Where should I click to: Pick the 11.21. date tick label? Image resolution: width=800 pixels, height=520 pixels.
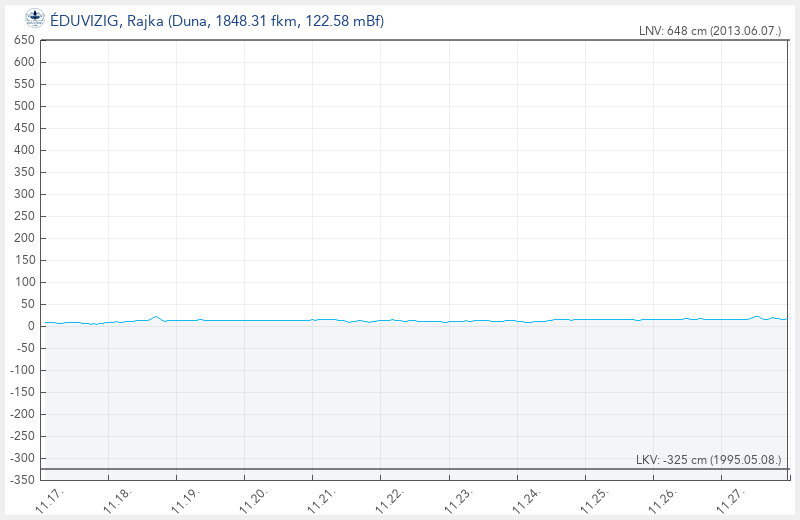coord(322,500)
